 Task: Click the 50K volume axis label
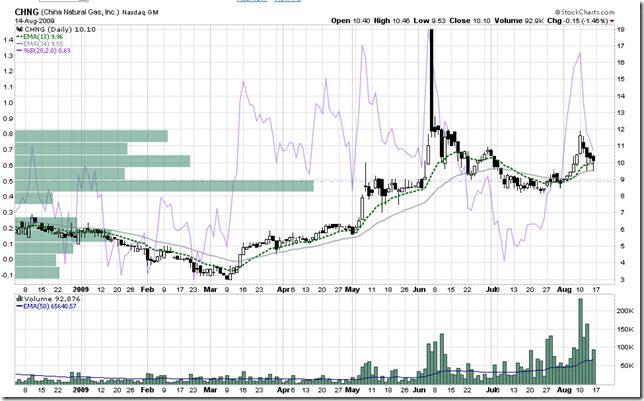click(x=626, y=366)
